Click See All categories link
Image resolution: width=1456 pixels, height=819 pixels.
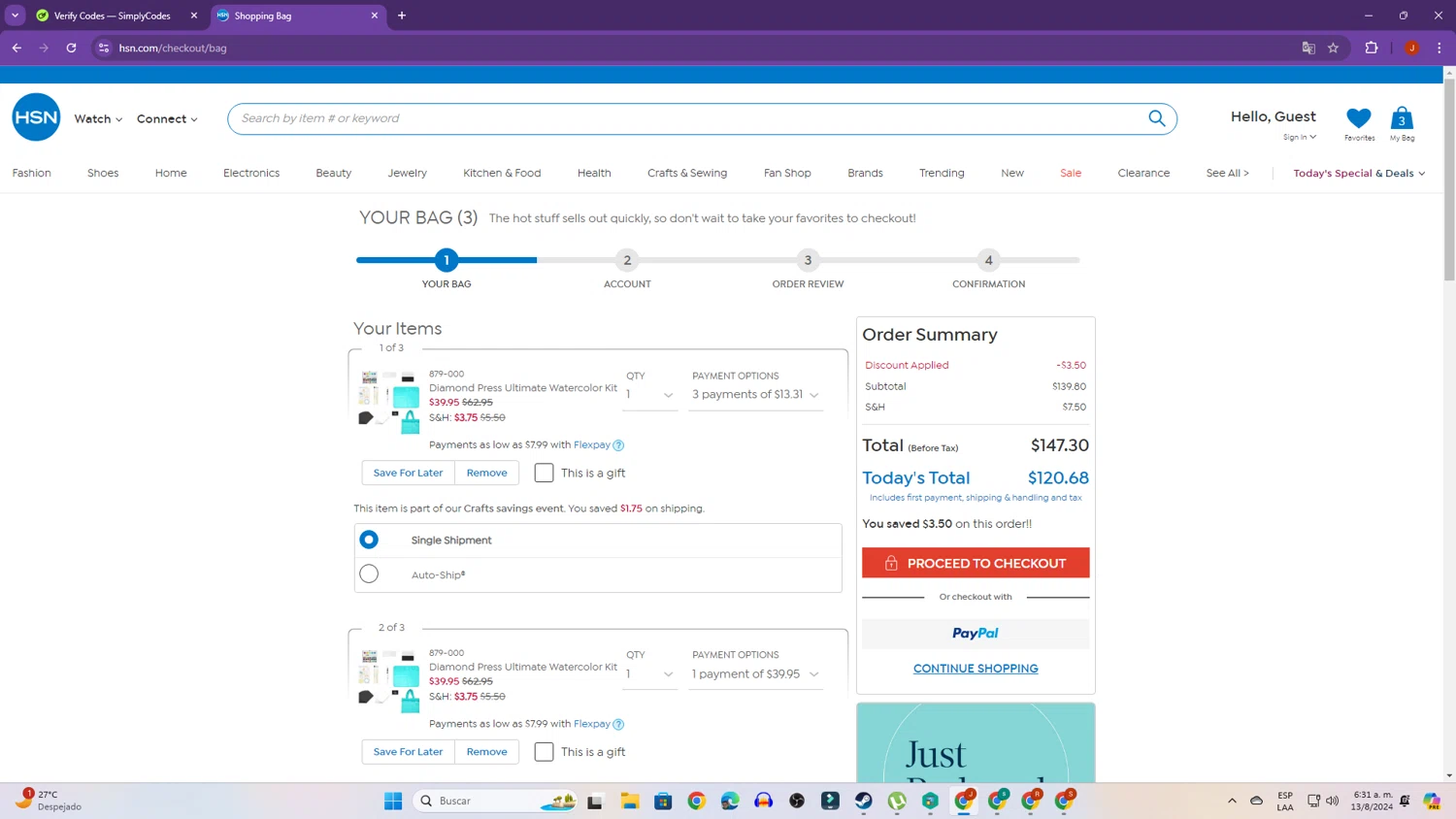point(1227,173)
